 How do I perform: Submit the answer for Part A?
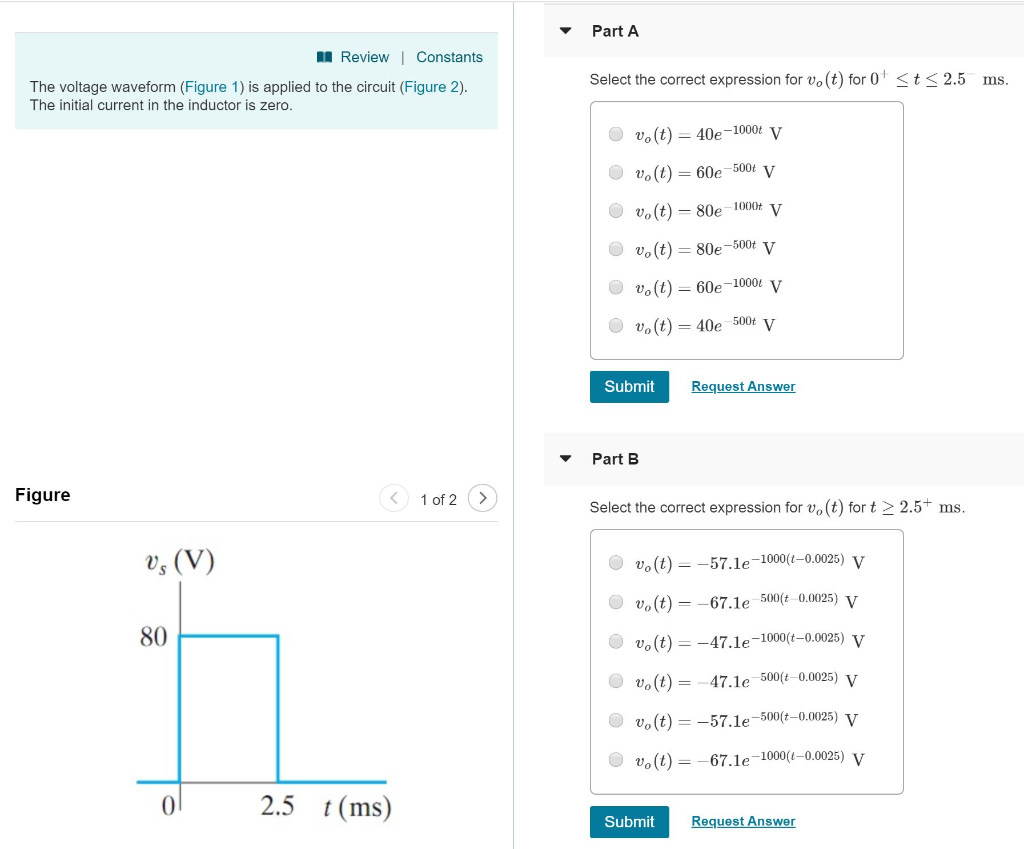coord(629,386)
